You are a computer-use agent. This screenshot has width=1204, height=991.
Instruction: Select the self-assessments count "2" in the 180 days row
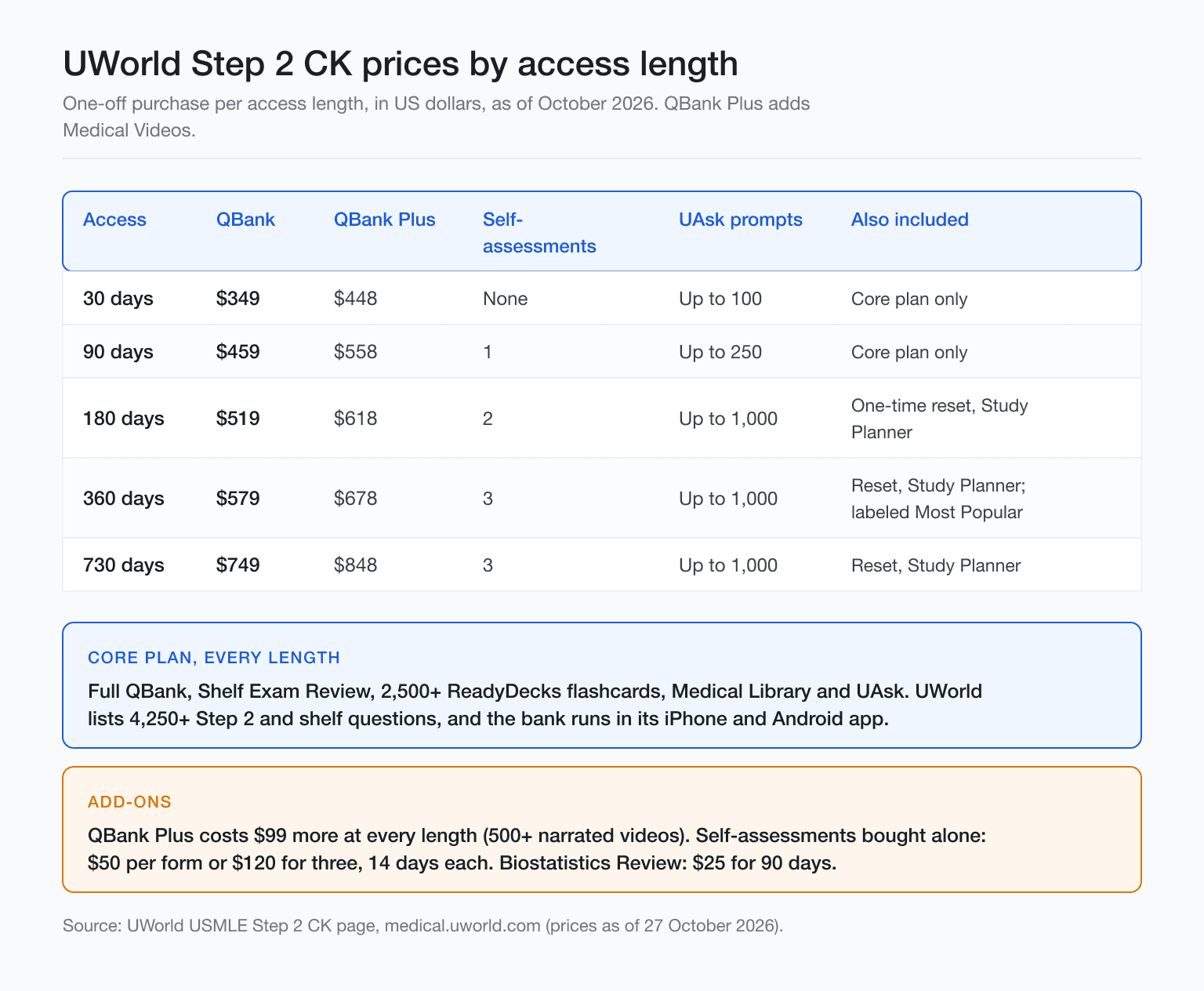tap(488, 419)
